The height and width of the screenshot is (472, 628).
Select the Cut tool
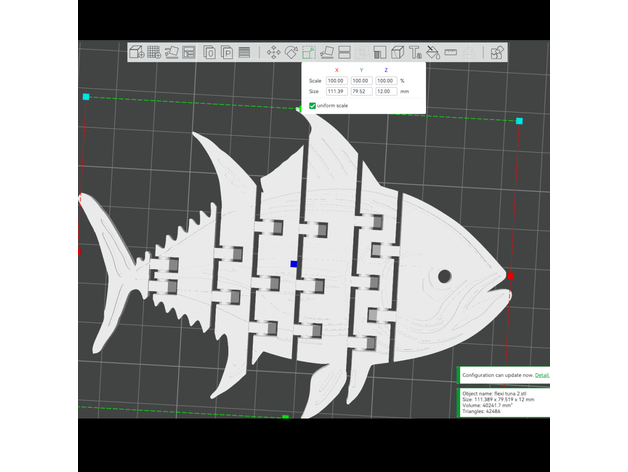pos(345,52)
